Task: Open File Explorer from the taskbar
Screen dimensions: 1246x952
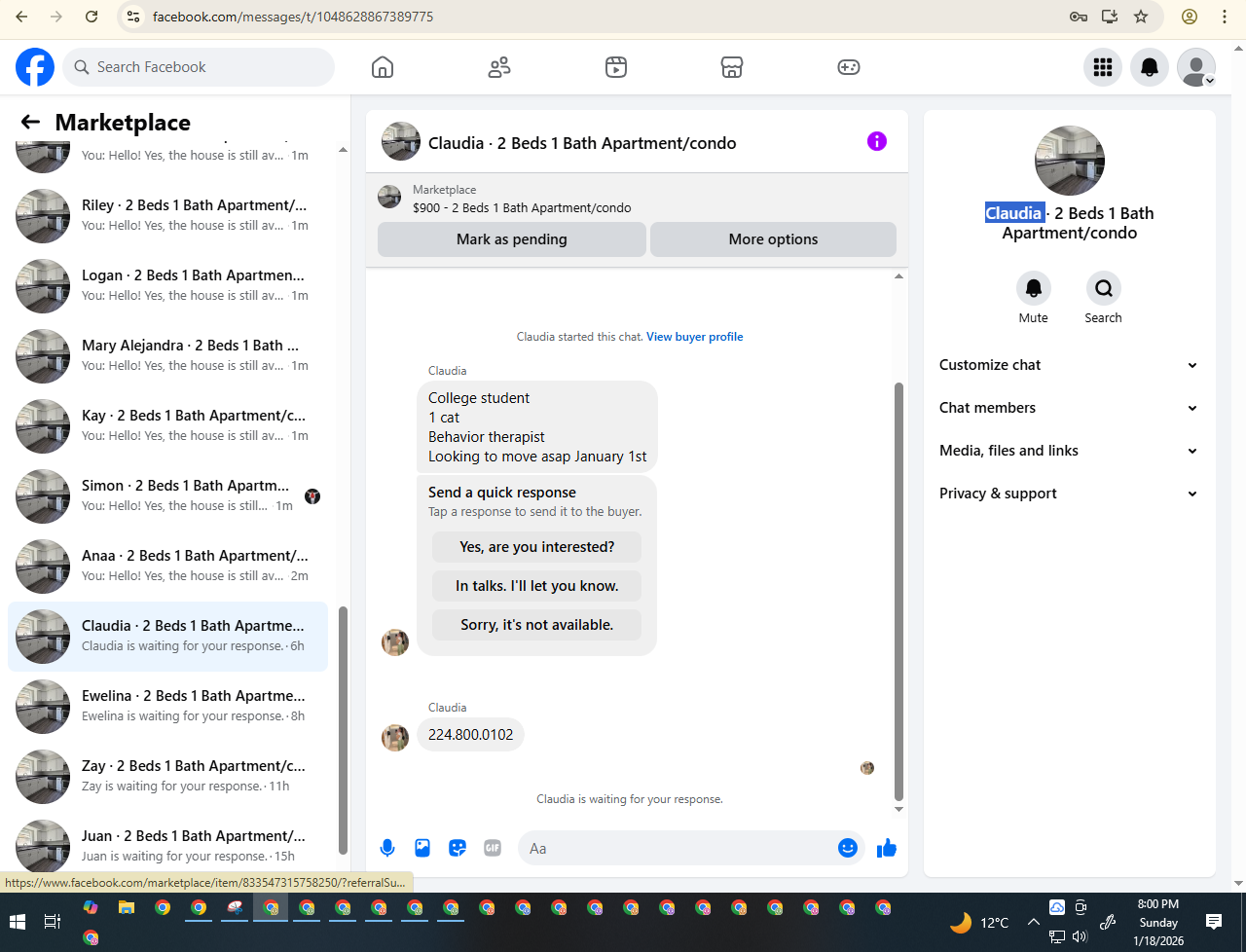Action: pos(127,908)
